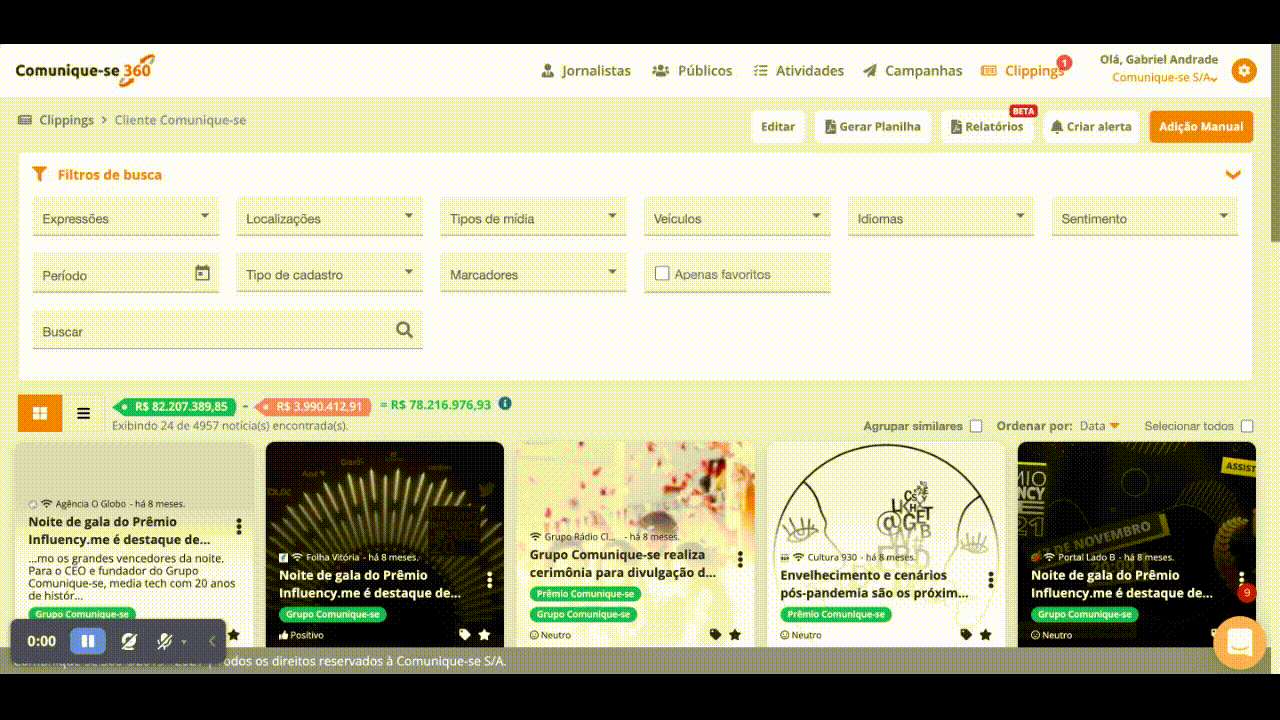
Task: Open the Clippings menu item
Action: [x=1022, y=71]
